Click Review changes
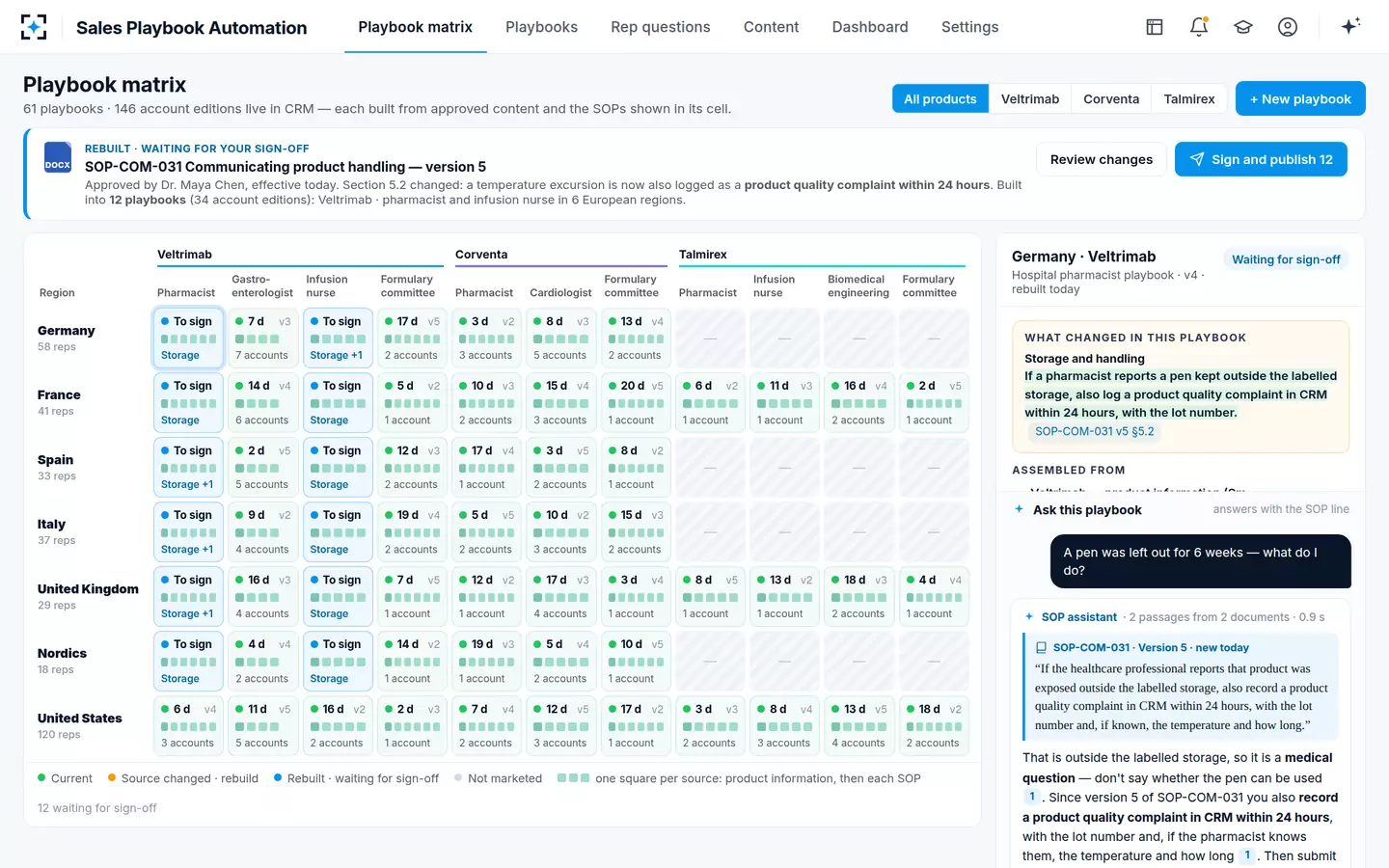The width and height of the screenshot is (1389, 868). [x=1102, y=159]
